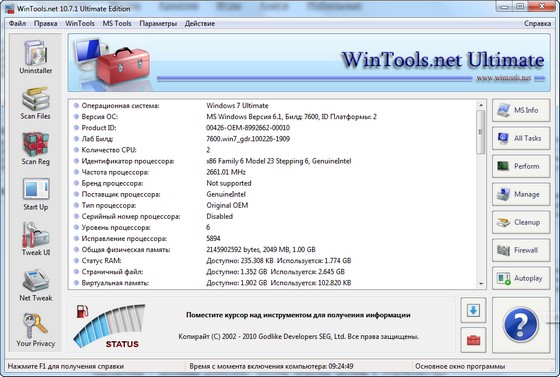560x377 pixels.
Task: Open the Firewall button
Action: point(521,250)
